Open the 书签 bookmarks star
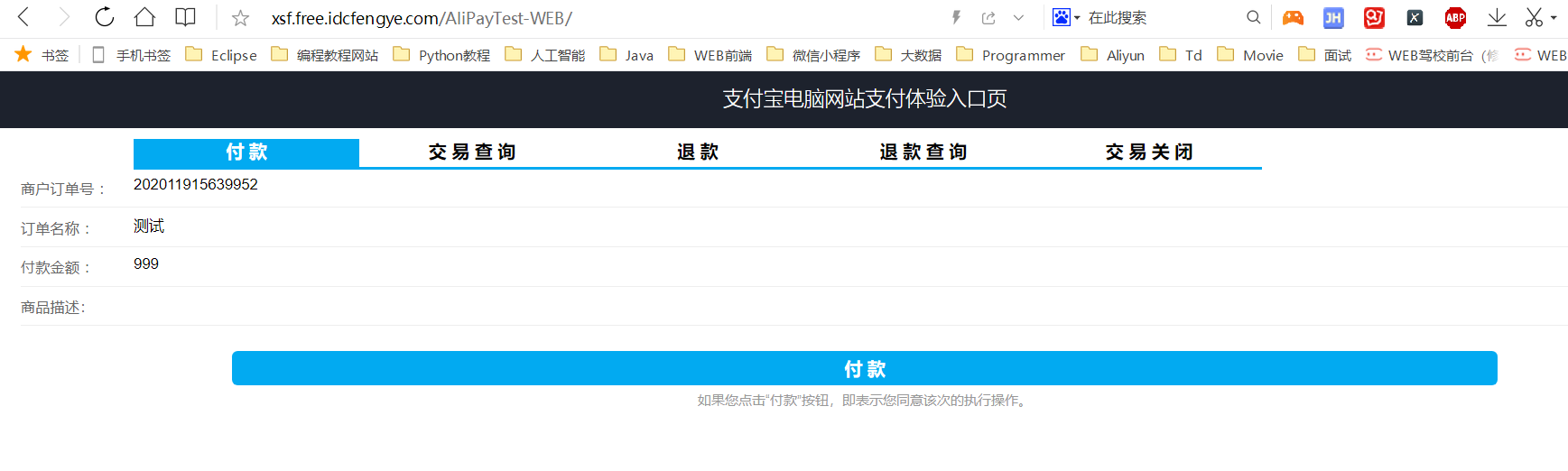This screenshot has height=471, width=1568. (x=42, y=55)
